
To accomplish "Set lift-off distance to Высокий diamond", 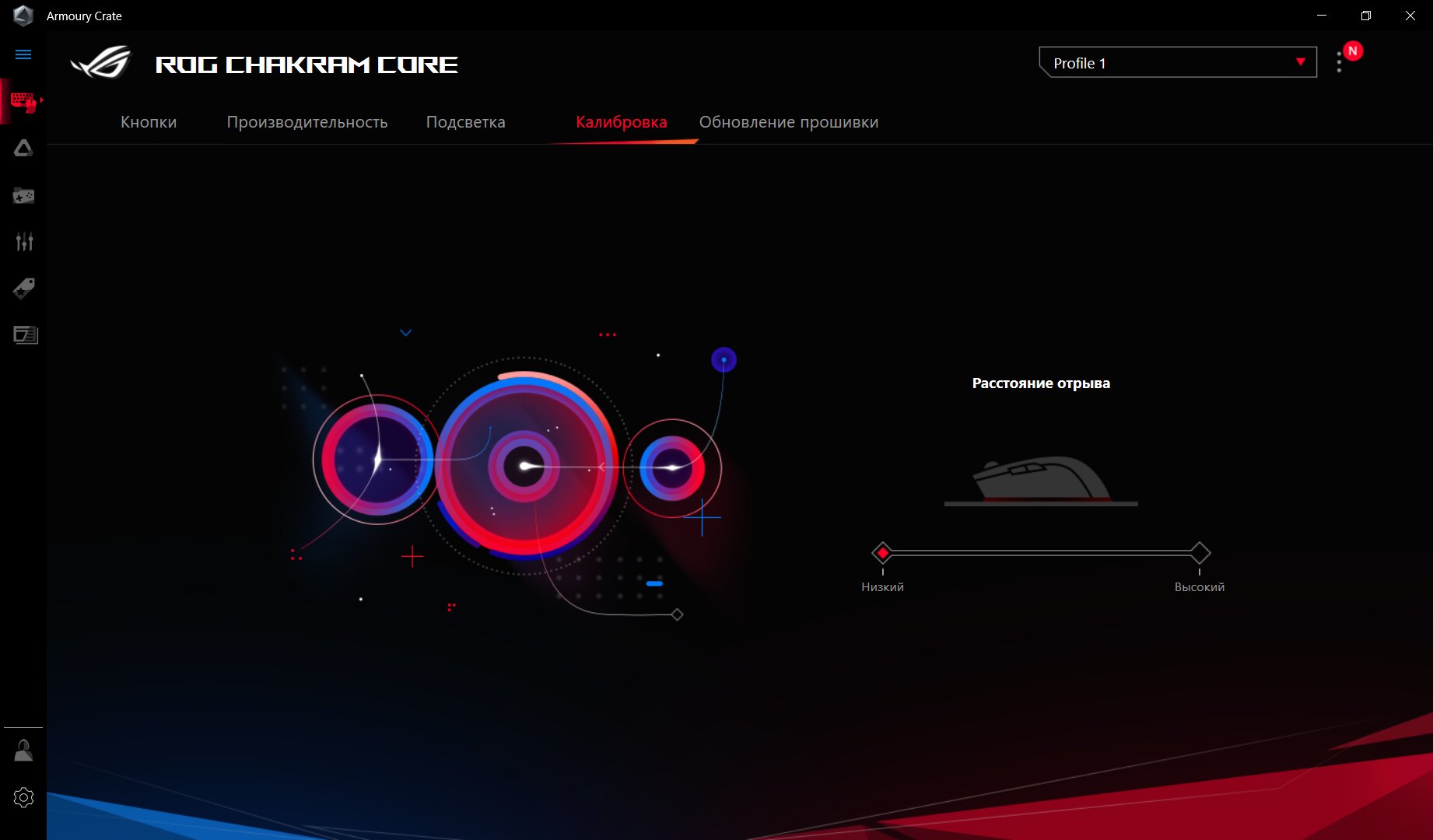I will click(x=1200, y=553).
